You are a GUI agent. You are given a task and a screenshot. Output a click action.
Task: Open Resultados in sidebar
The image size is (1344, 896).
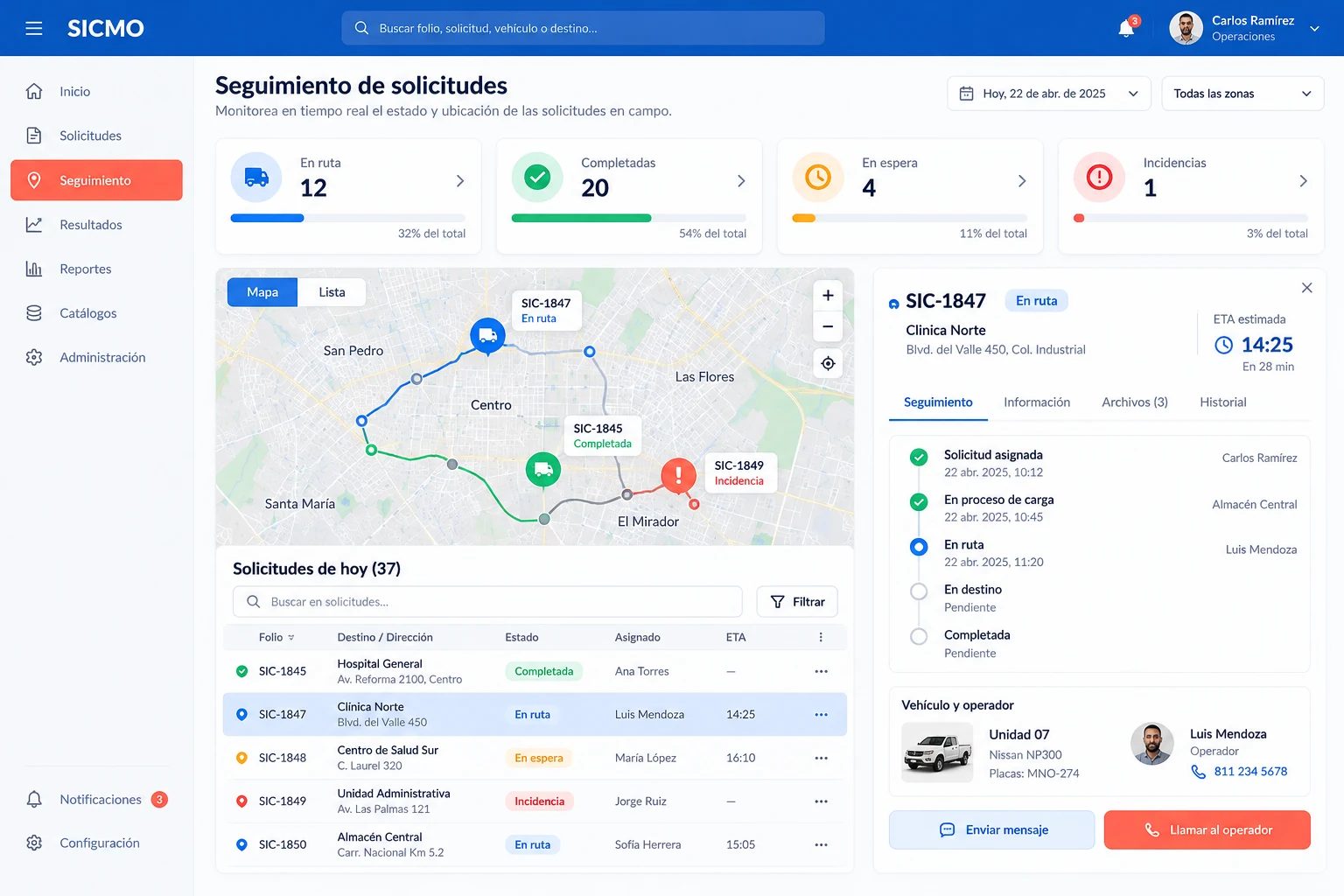pyautogui.click(x=96, y=225)
